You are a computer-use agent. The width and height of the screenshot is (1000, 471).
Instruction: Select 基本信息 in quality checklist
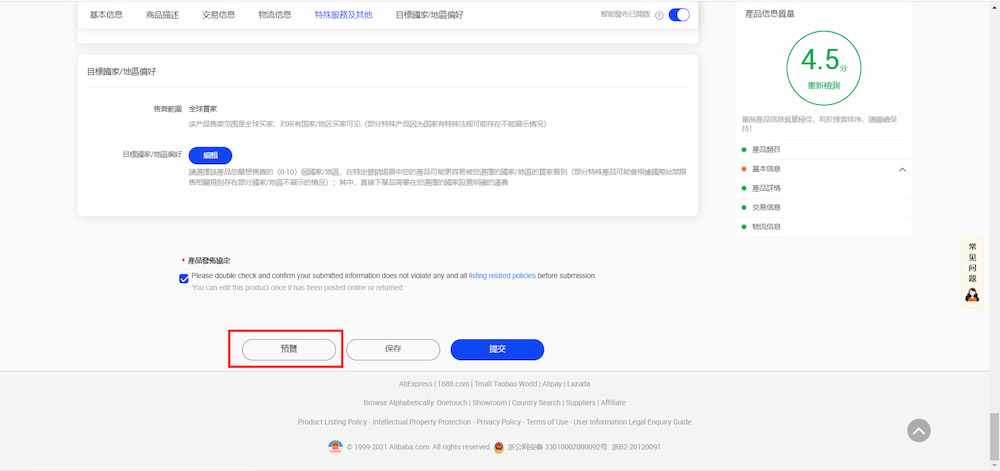(766, 169)
